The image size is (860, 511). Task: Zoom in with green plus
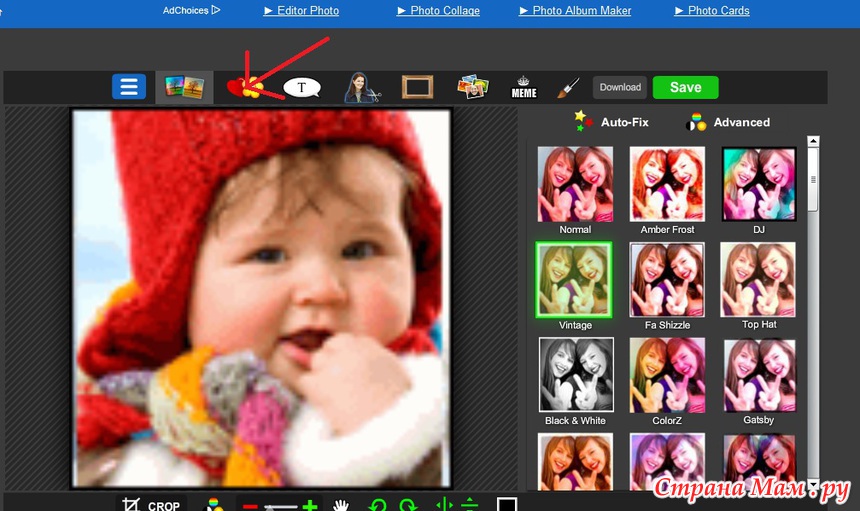tap(310, 506)
